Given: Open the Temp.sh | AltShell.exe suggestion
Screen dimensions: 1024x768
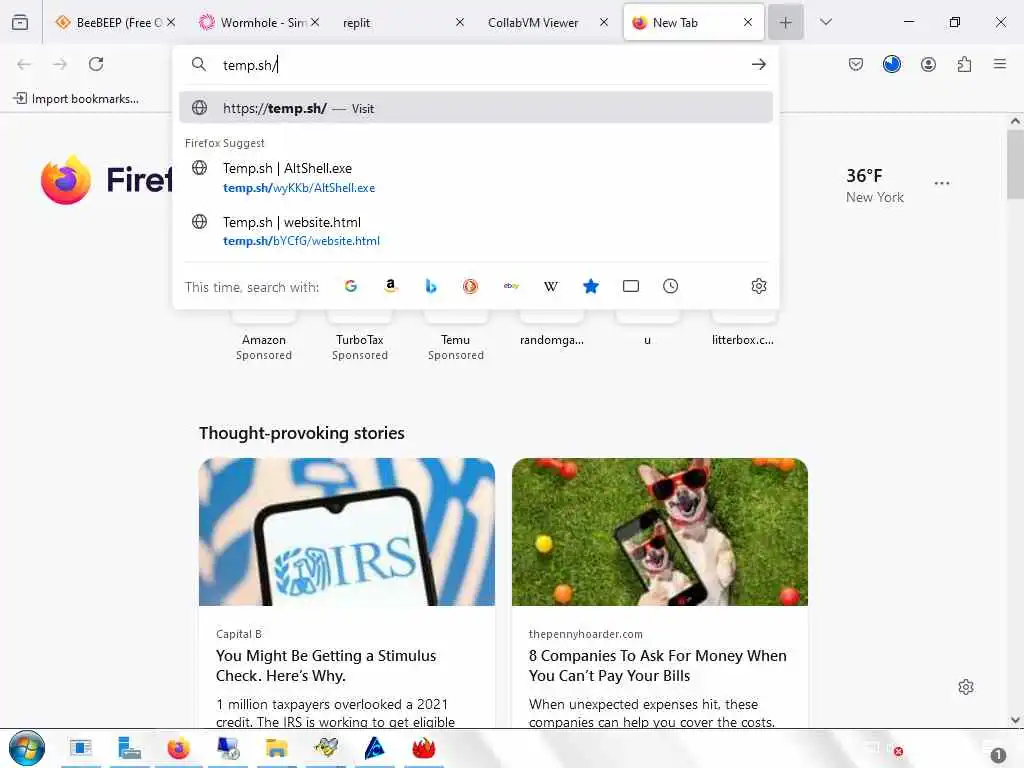Looking at the screenshot, I should 475,178.
